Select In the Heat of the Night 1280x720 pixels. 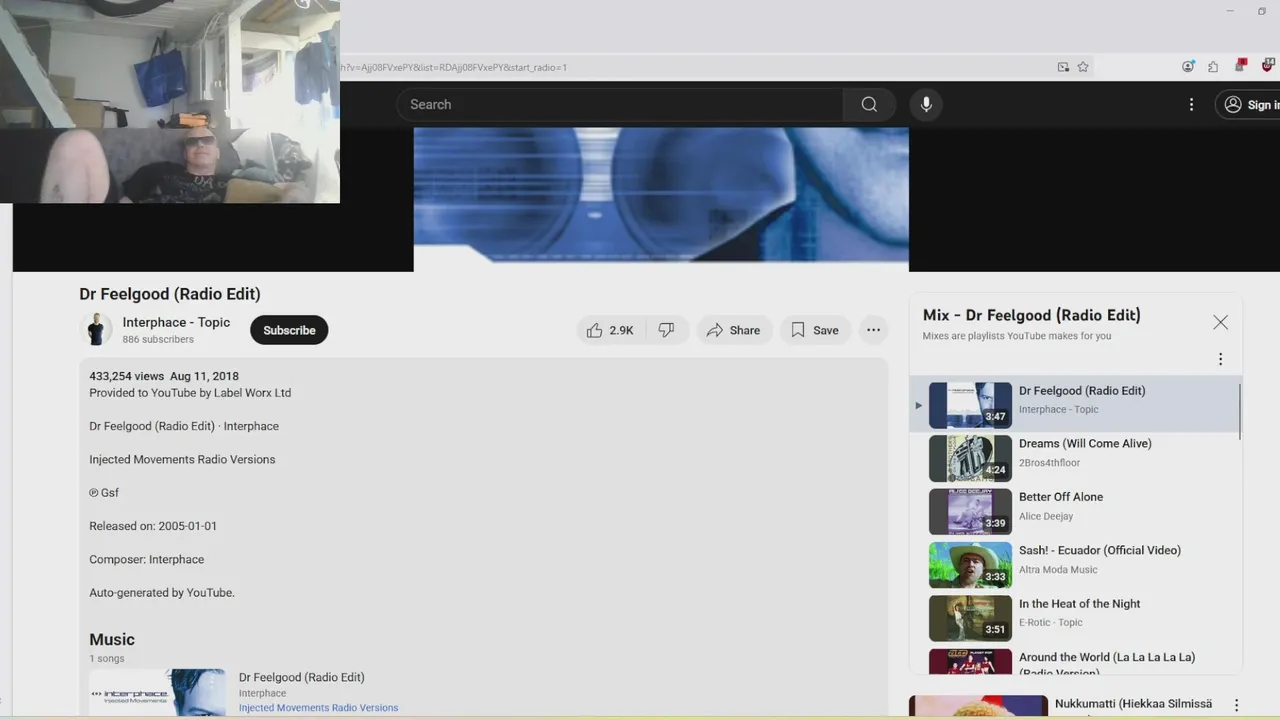(1080, 604)
